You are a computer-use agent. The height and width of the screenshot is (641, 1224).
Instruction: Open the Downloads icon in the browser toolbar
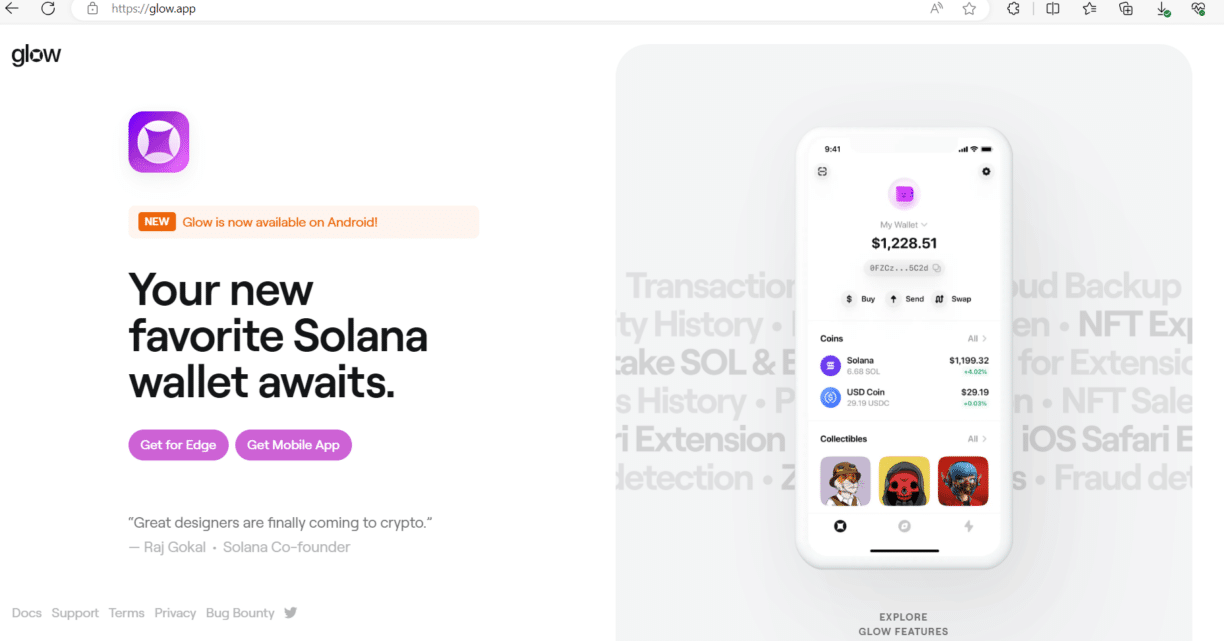[1163, 9]
